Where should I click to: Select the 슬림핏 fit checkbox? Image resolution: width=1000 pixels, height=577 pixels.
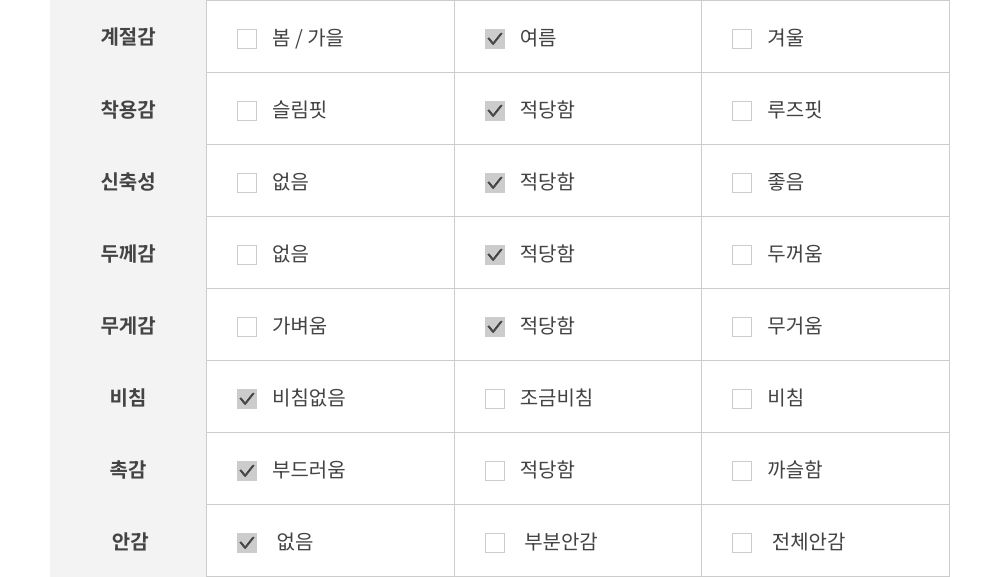coord(247,111)
